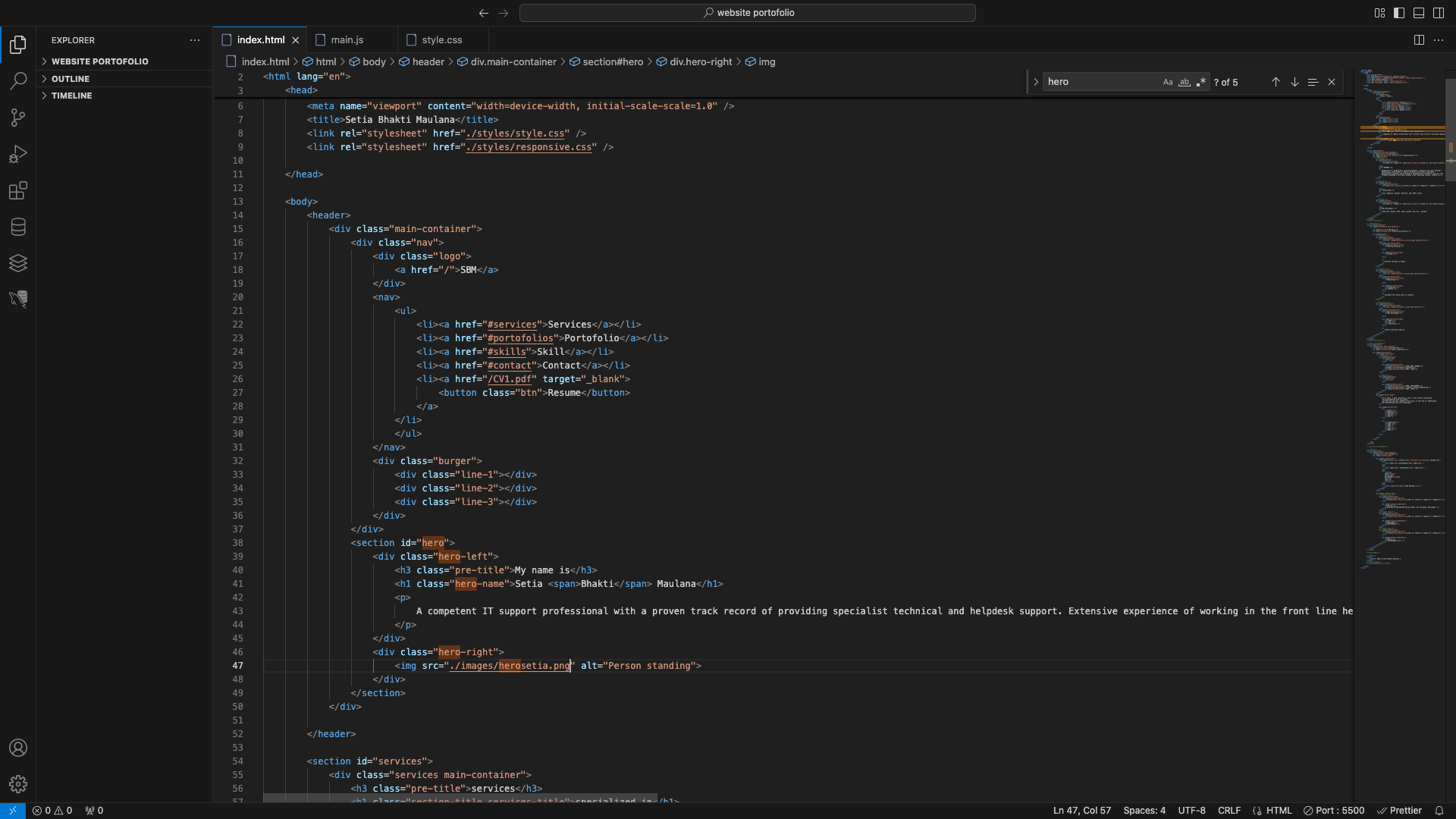Viewport: 1456px width, 819px height.
Task: Open Run and Debug view
Action: click(x=18, y=154)
